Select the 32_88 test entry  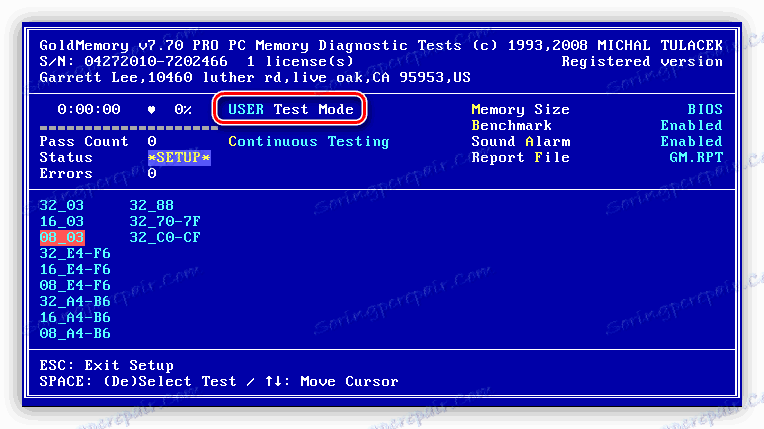tap(152, 205)
